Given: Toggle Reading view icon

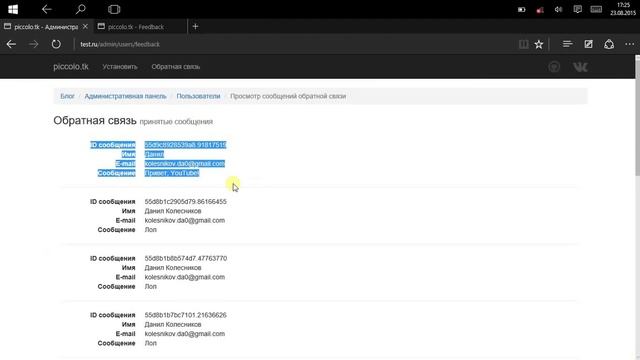Looking at the screenshot, I should pos(523,44).
